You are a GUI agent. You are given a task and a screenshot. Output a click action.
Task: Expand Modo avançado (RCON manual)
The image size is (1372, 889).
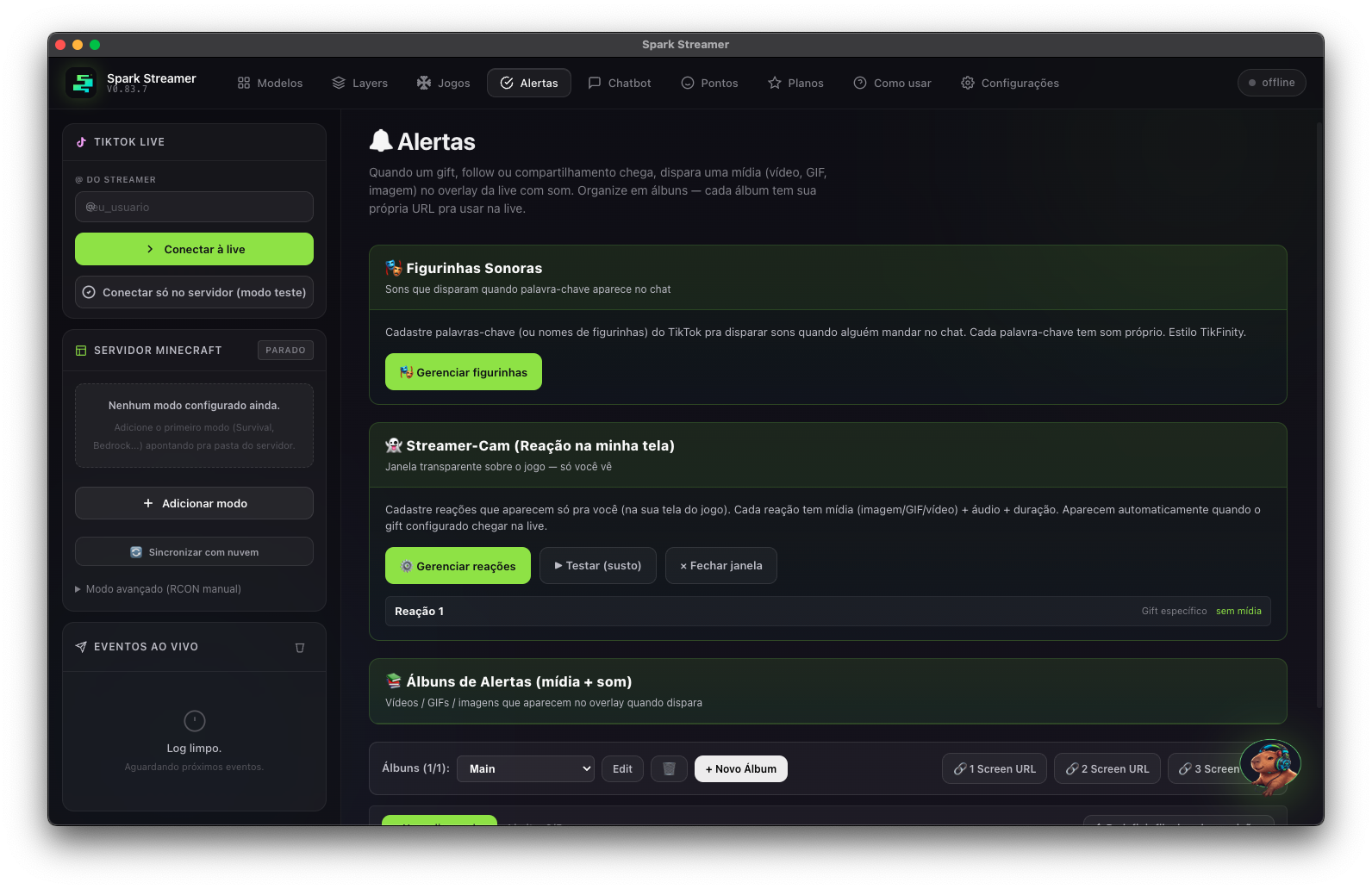click(x=158, y=589)
